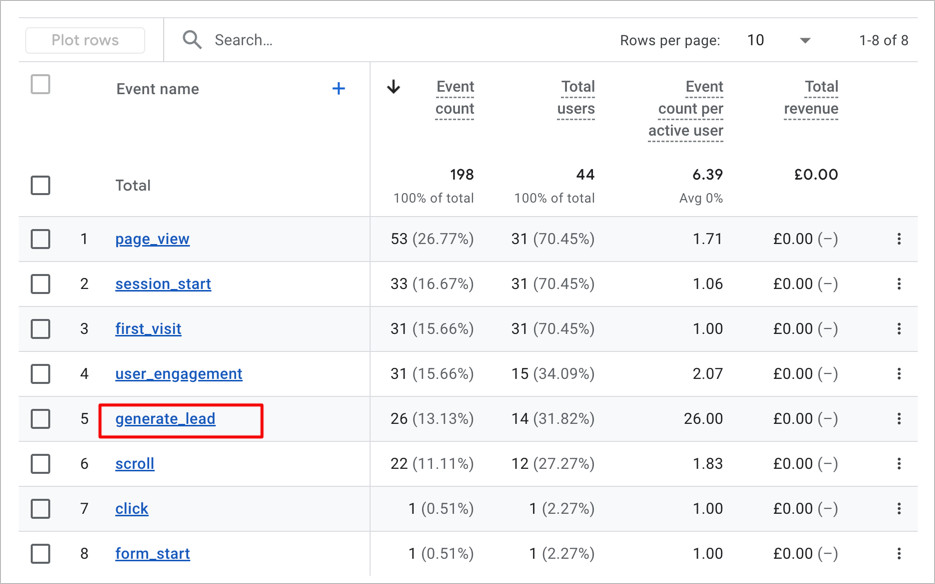Open the generate_lead event link
Viewport: 935px width, 584px height.
163,418
